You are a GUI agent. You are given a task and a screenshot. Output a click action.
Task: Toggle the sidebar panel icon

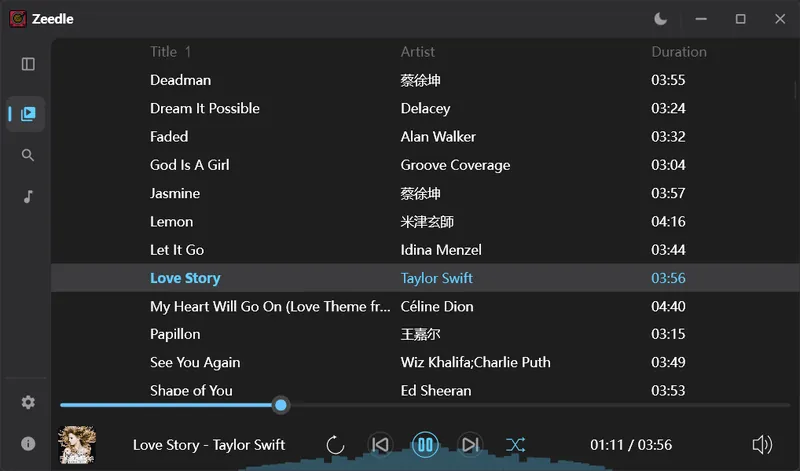[x=28, y=64]
